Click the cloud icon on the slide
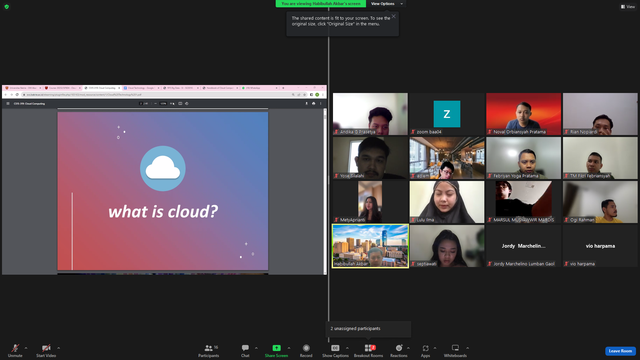 point(163,168)
